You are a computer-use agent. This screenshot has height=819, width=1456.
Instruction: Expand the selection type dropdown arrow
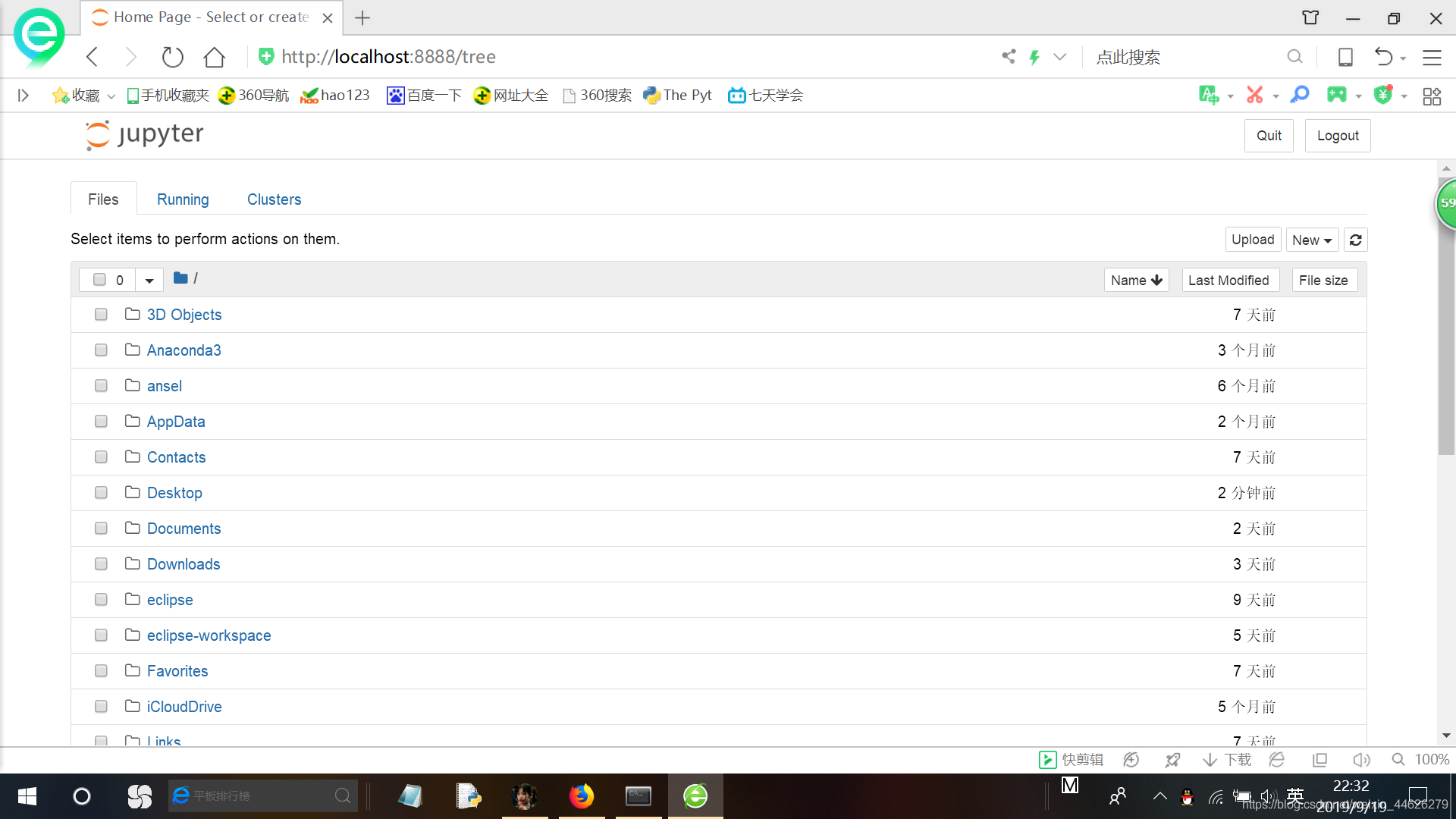tap(149, 280)
